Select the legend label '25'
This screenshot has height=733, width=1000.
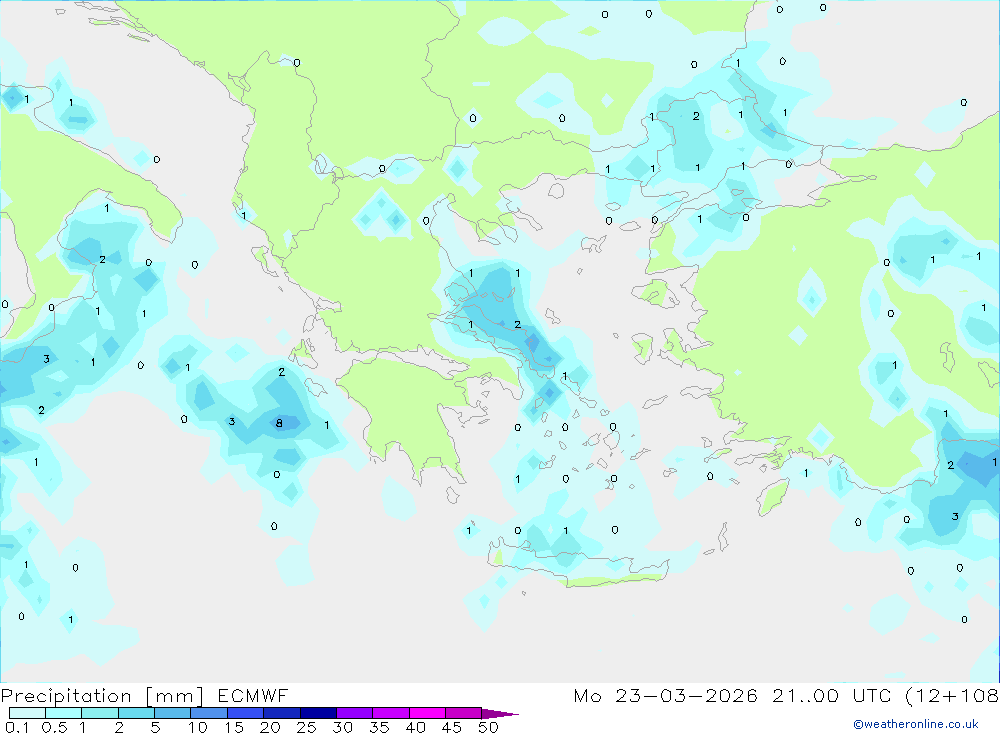(307, 727)
